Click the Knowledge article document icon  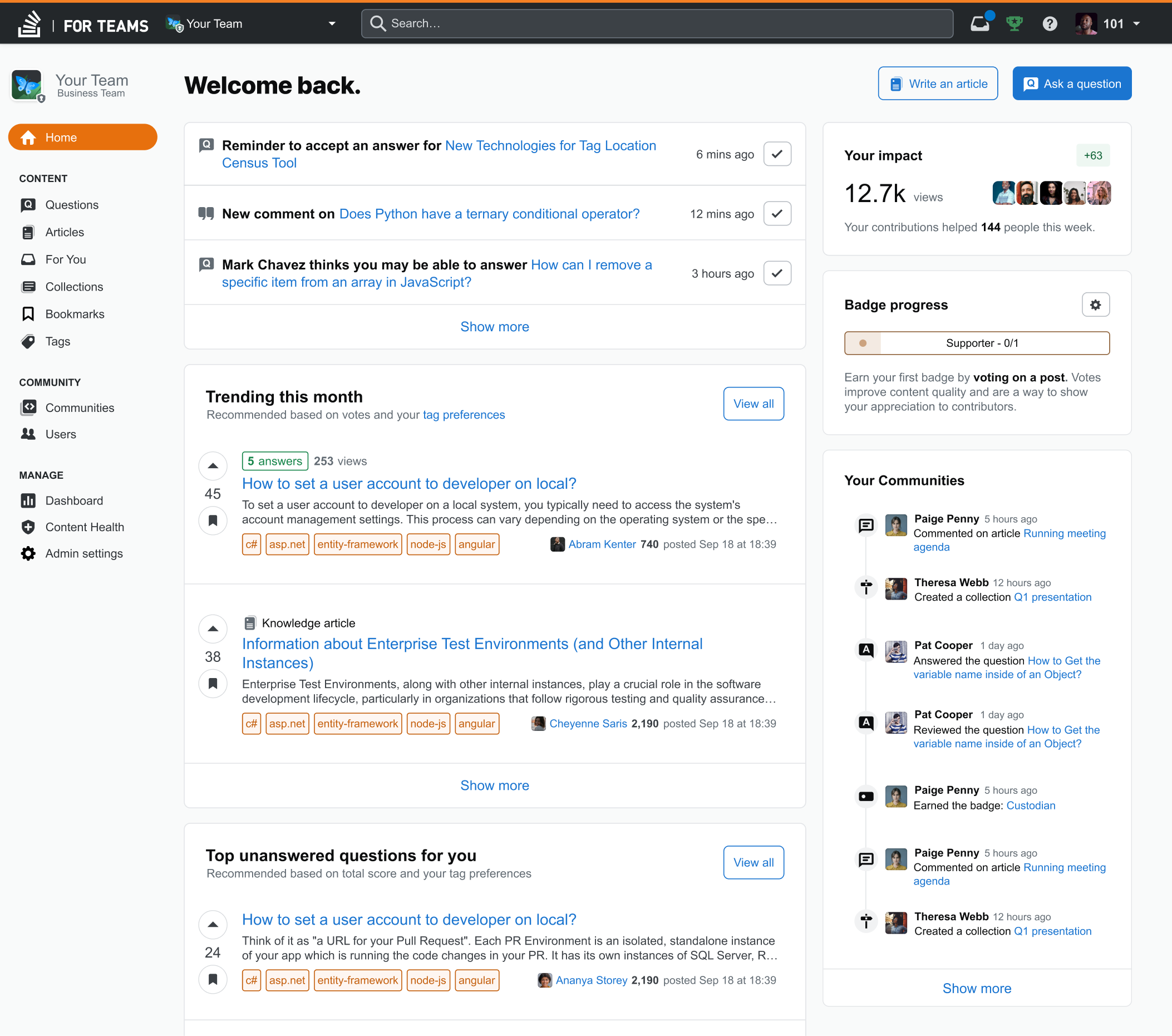[249, 623]
